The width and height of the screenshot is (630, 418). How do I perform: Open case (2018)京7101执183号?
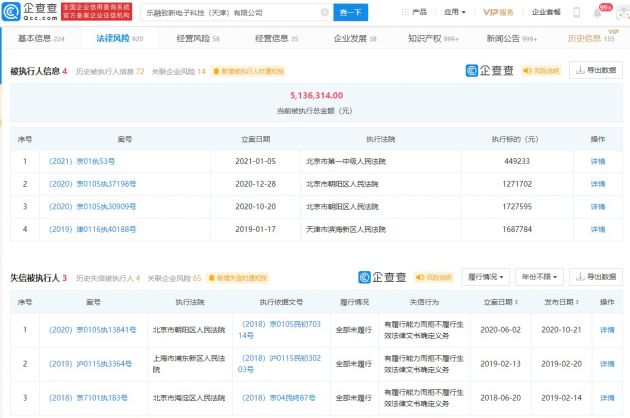88,398
